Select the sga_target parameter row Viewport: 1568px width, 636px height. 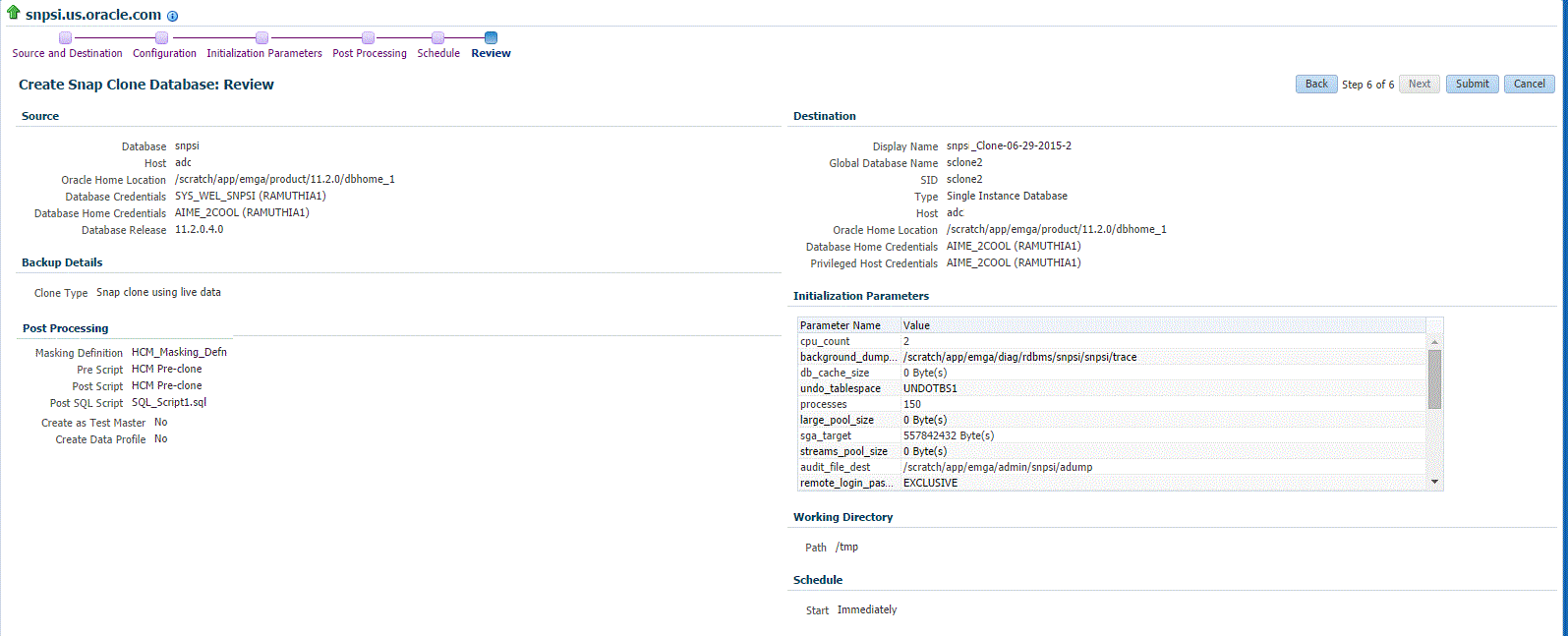[x=1112, y=435]
